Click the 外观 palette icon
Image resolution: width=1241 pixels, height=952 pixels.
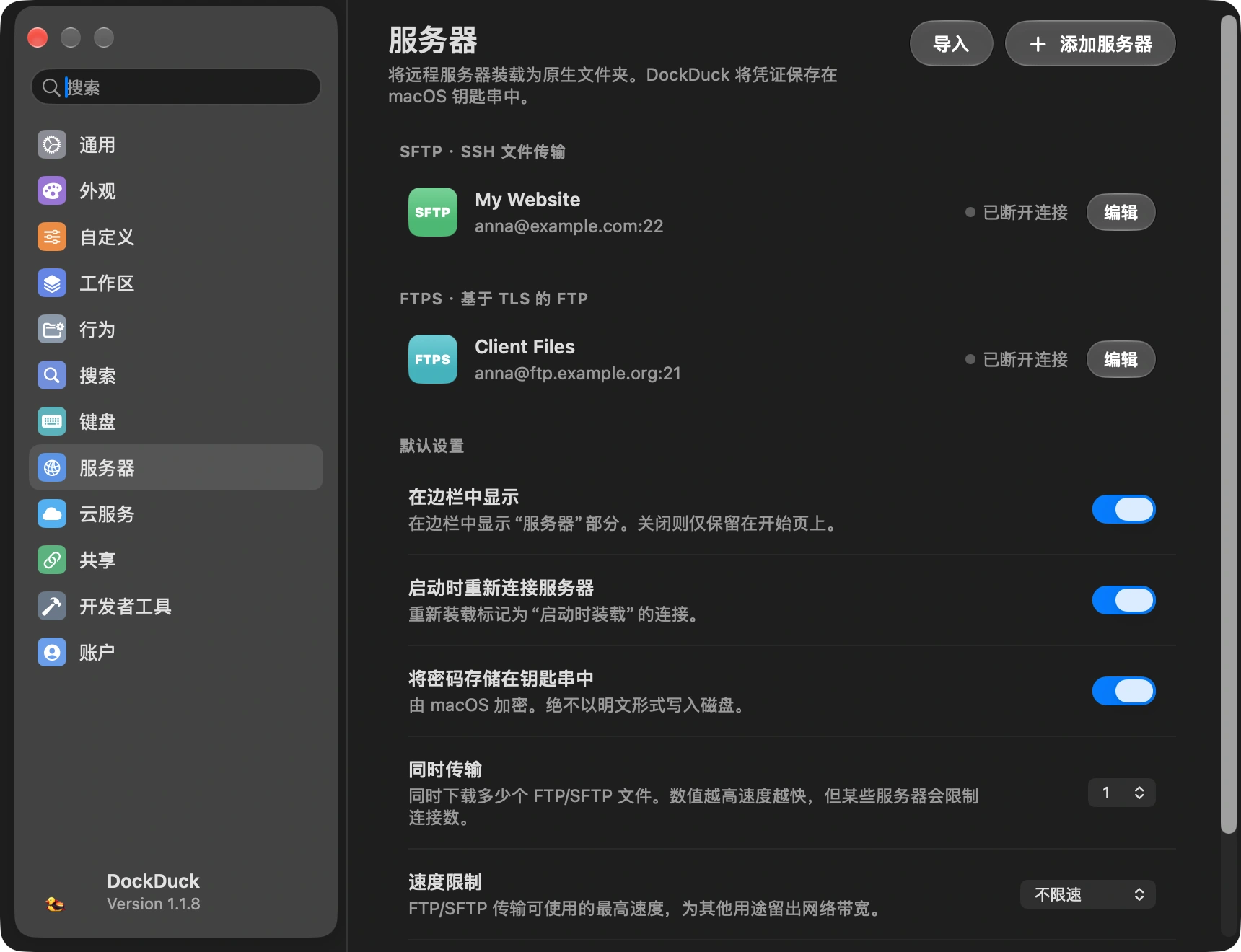52,191
